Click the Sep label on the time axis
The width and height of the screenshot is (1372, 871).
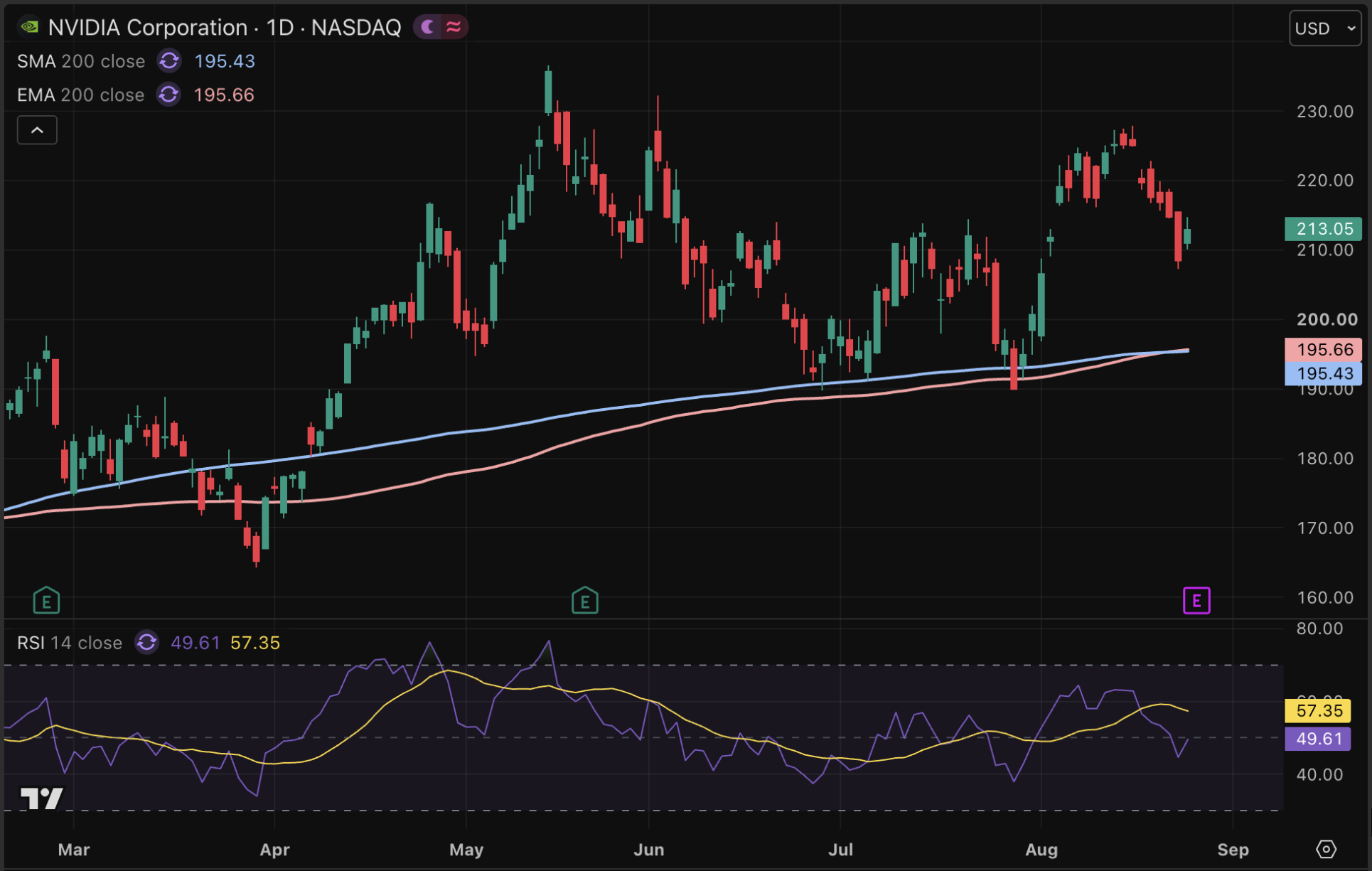point(1233,850)
